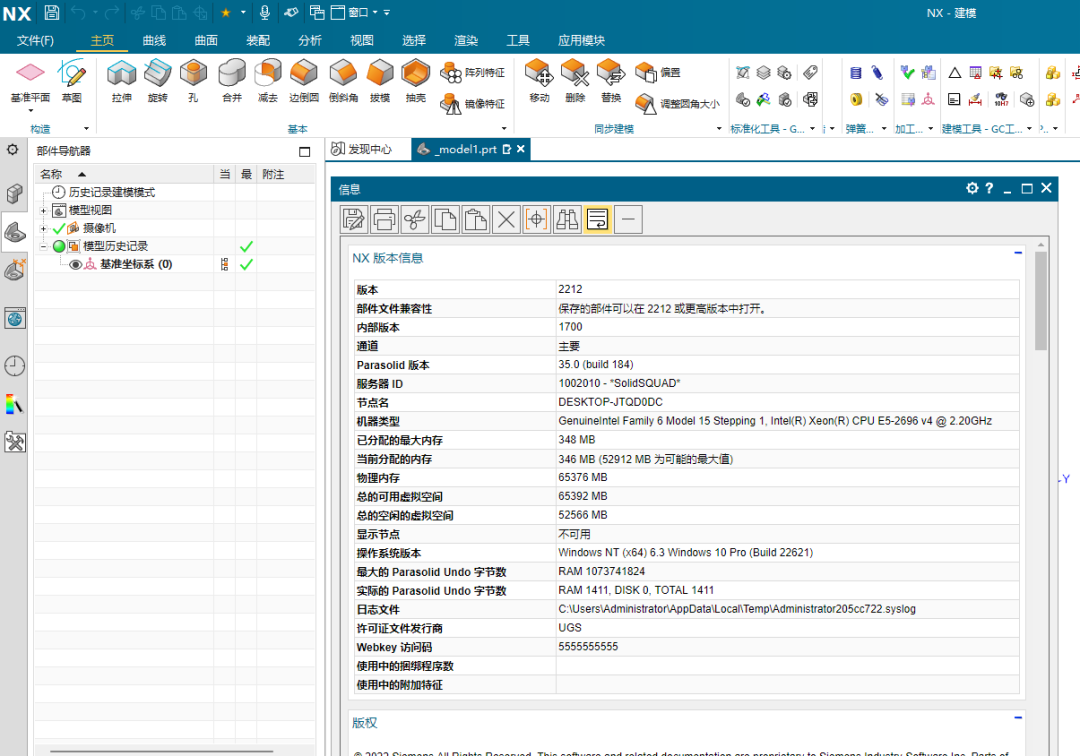The height and width of the screenshot is (756, 1080).
Task: Click the 5555555555 Webkey value
Action: pos(588,647)
